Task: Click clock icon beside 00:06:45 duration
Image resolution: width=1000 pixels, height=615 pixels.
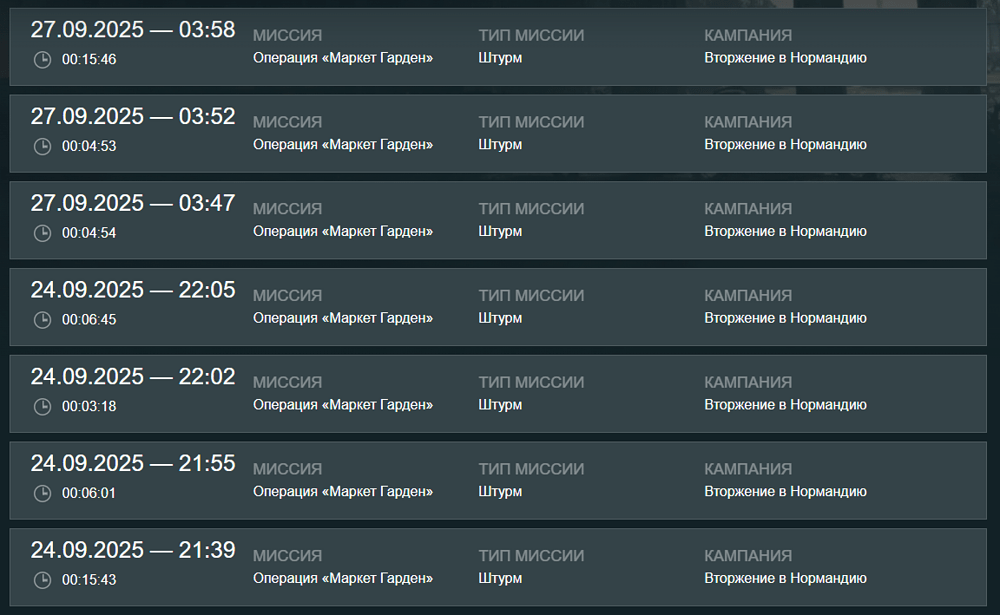Action: point(42,320)
